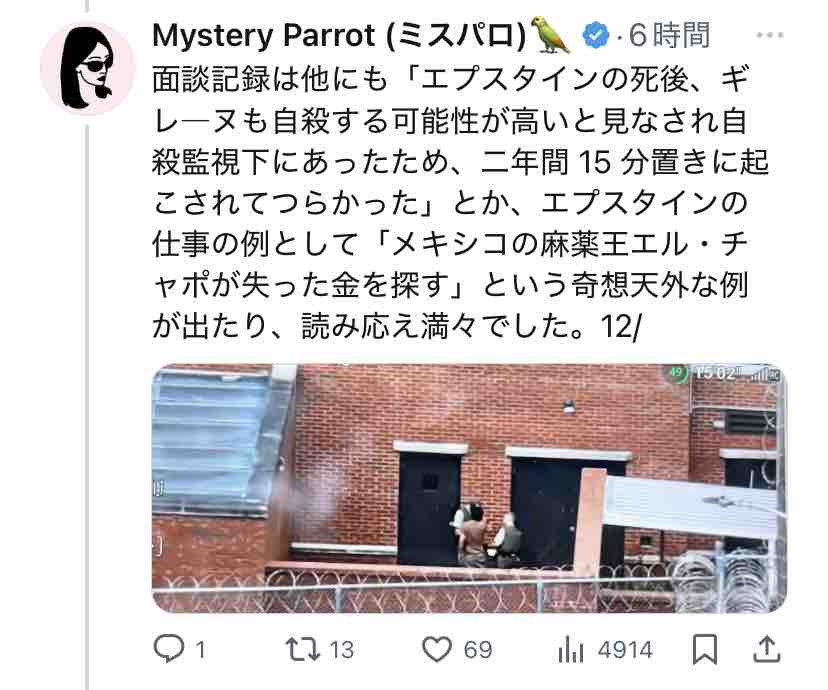Open the reply speech bubble icon
This screenshot has width=828, height=690.
pyautogui.click(x=168, y=649)
